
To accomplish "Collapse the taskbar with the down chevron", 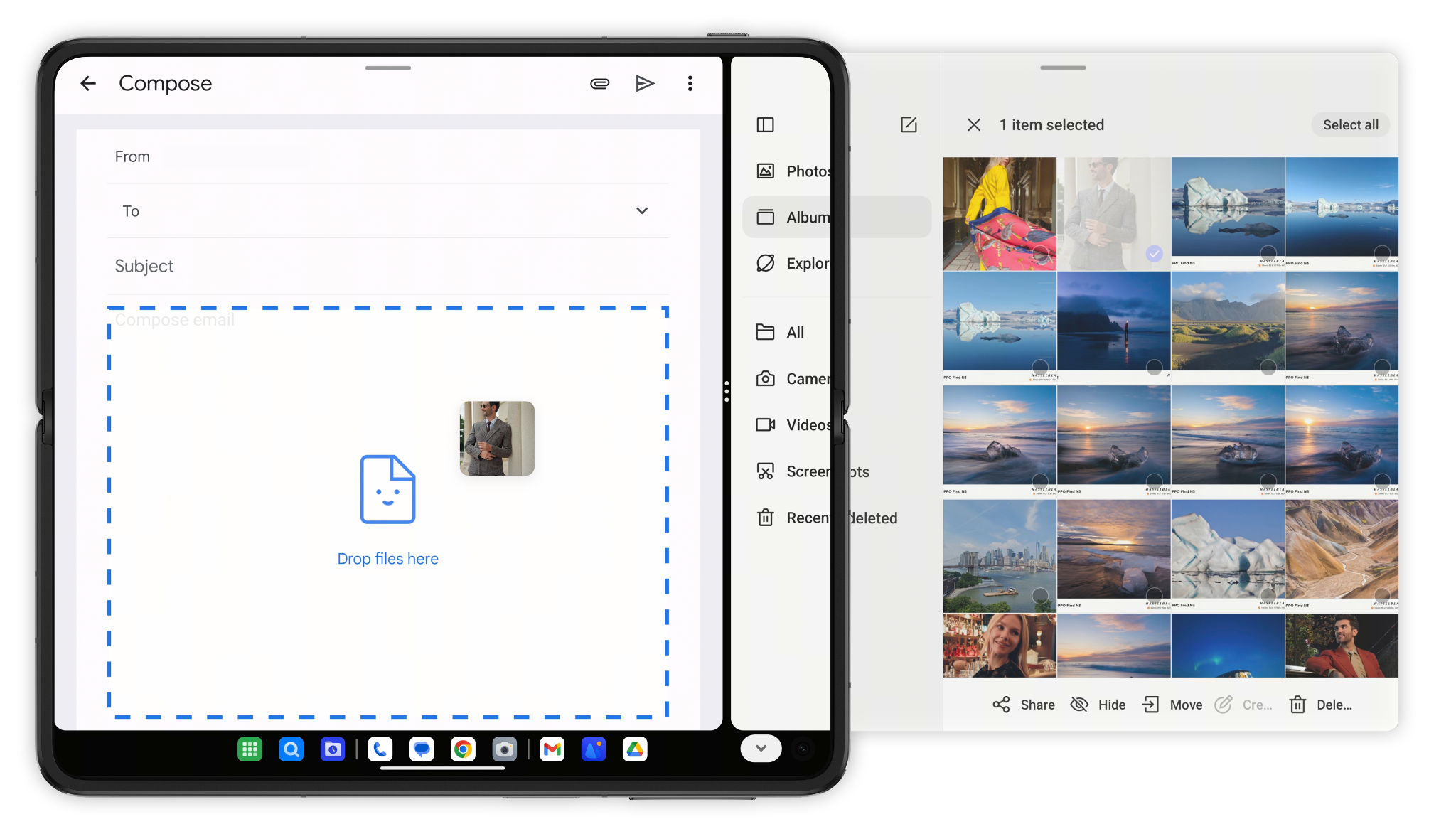I will 761,748.
